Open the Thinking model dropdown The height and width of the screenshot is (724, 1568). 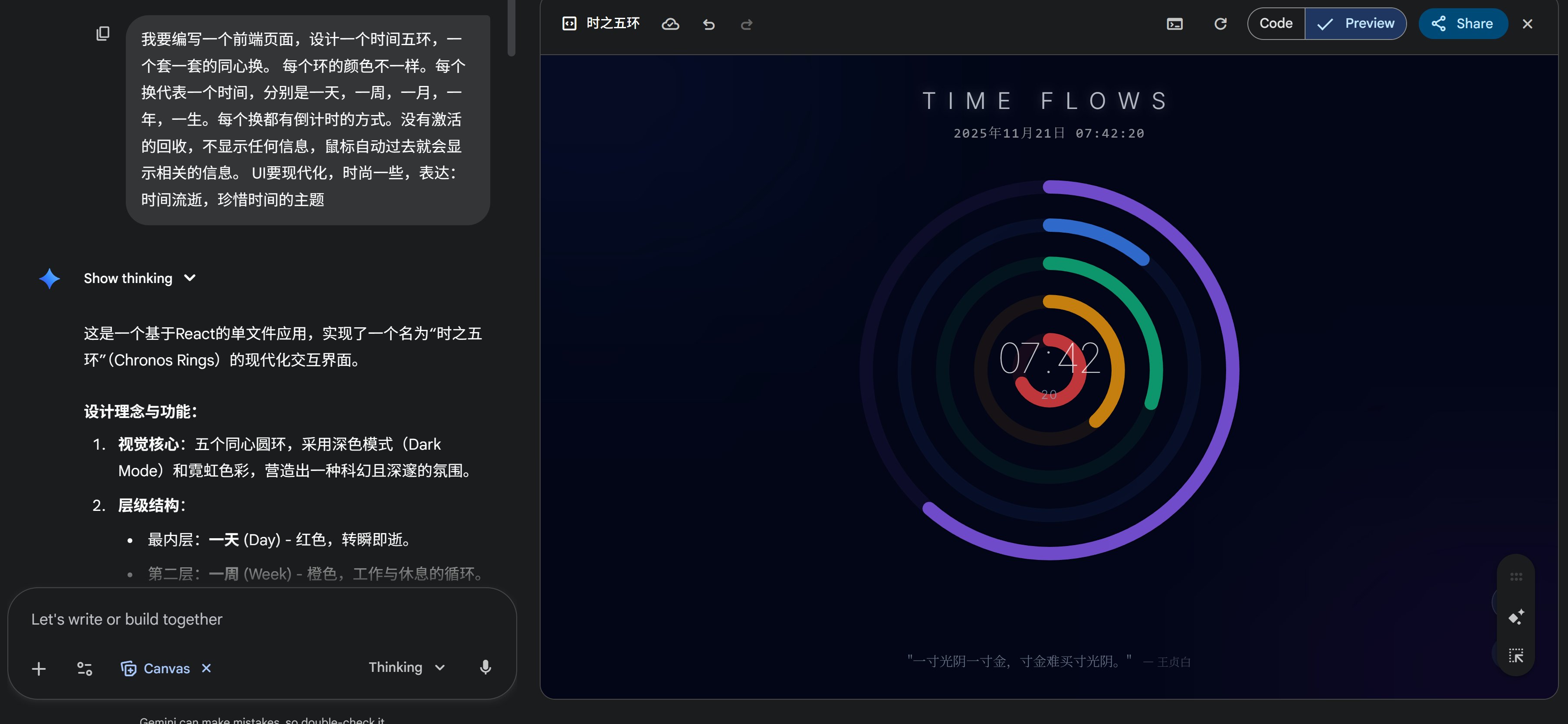coord(407,668)
